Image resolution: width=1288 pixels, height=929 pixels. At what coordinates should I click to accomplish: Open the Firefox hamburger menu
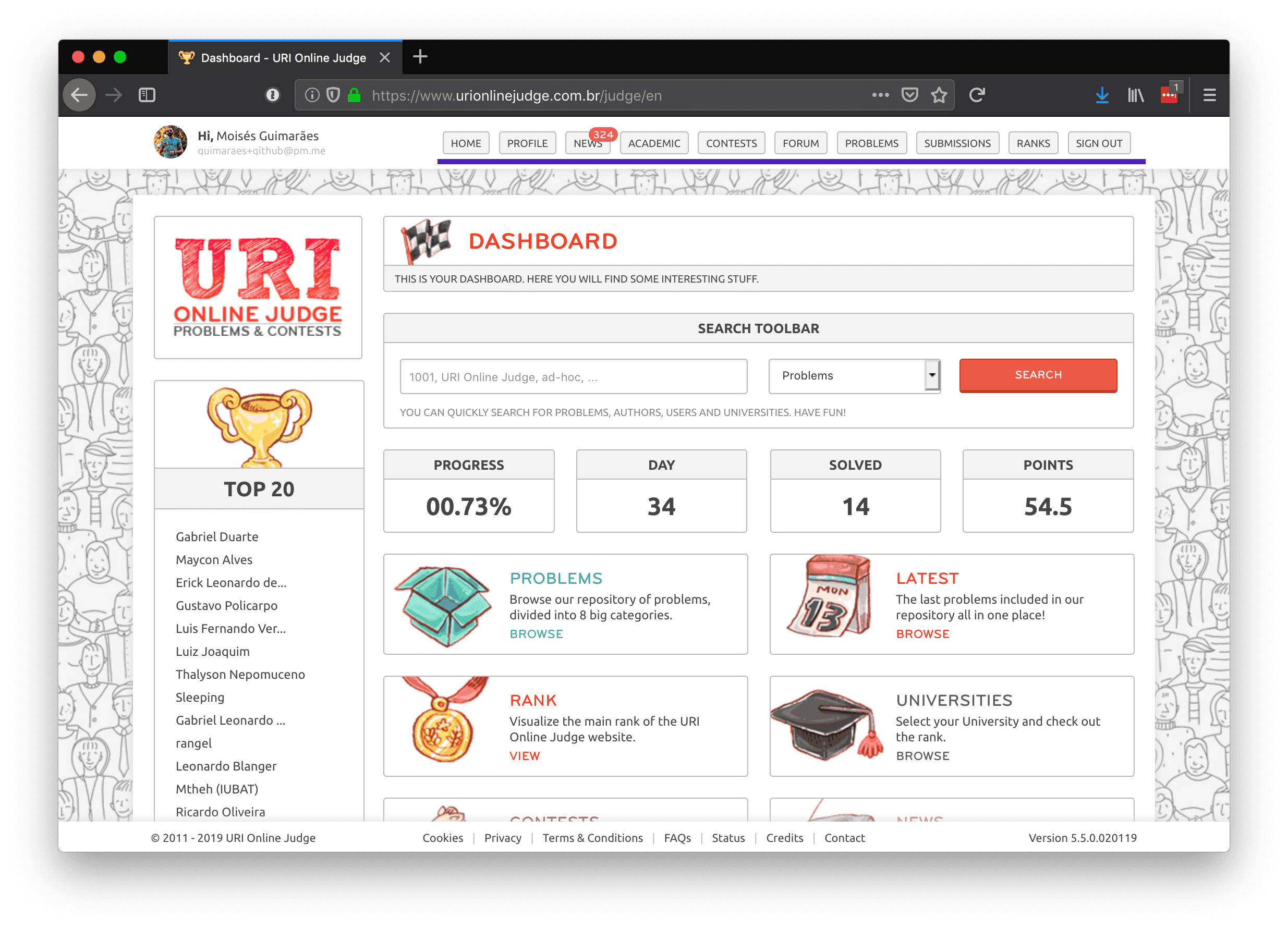click(x=1210, y=95)
